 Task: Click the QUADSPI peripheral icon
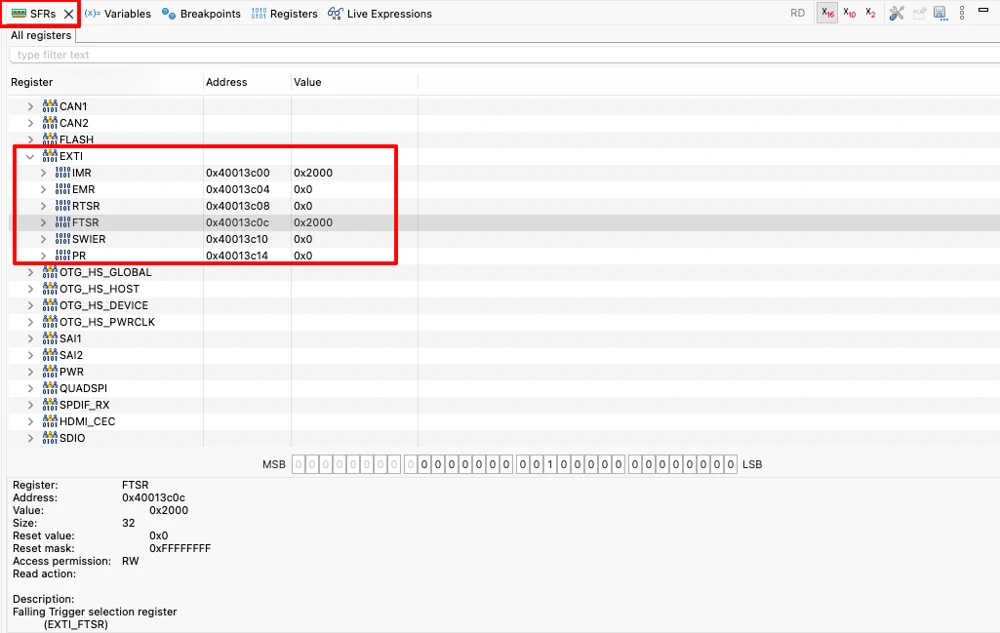pyautogui.click(x=50, y=388)
